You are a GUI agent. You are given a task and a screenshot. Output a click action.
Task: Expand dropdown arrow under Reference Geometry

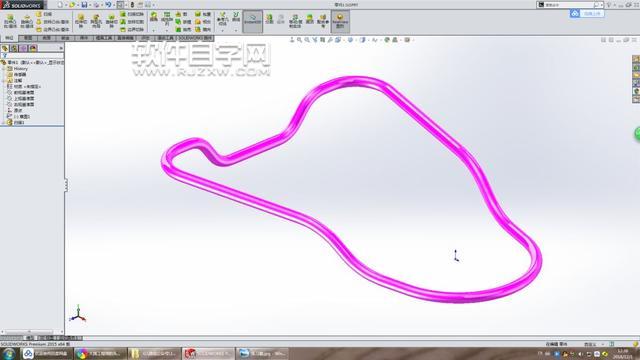[222, 30]
